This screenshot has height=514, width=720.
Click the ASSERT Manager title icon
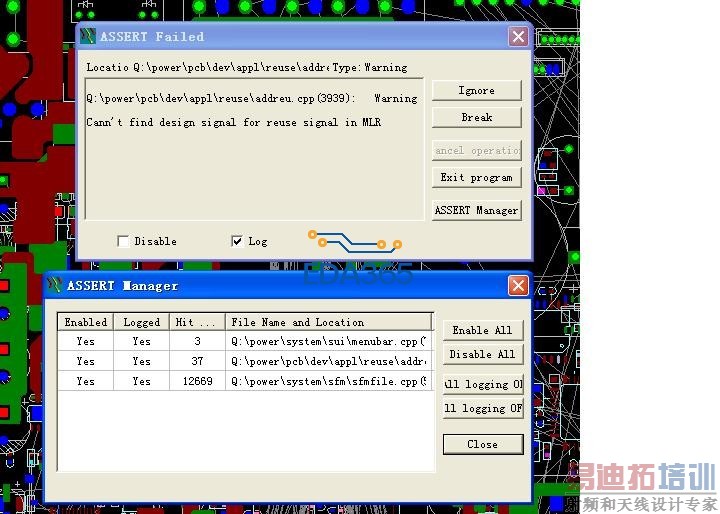55,285
